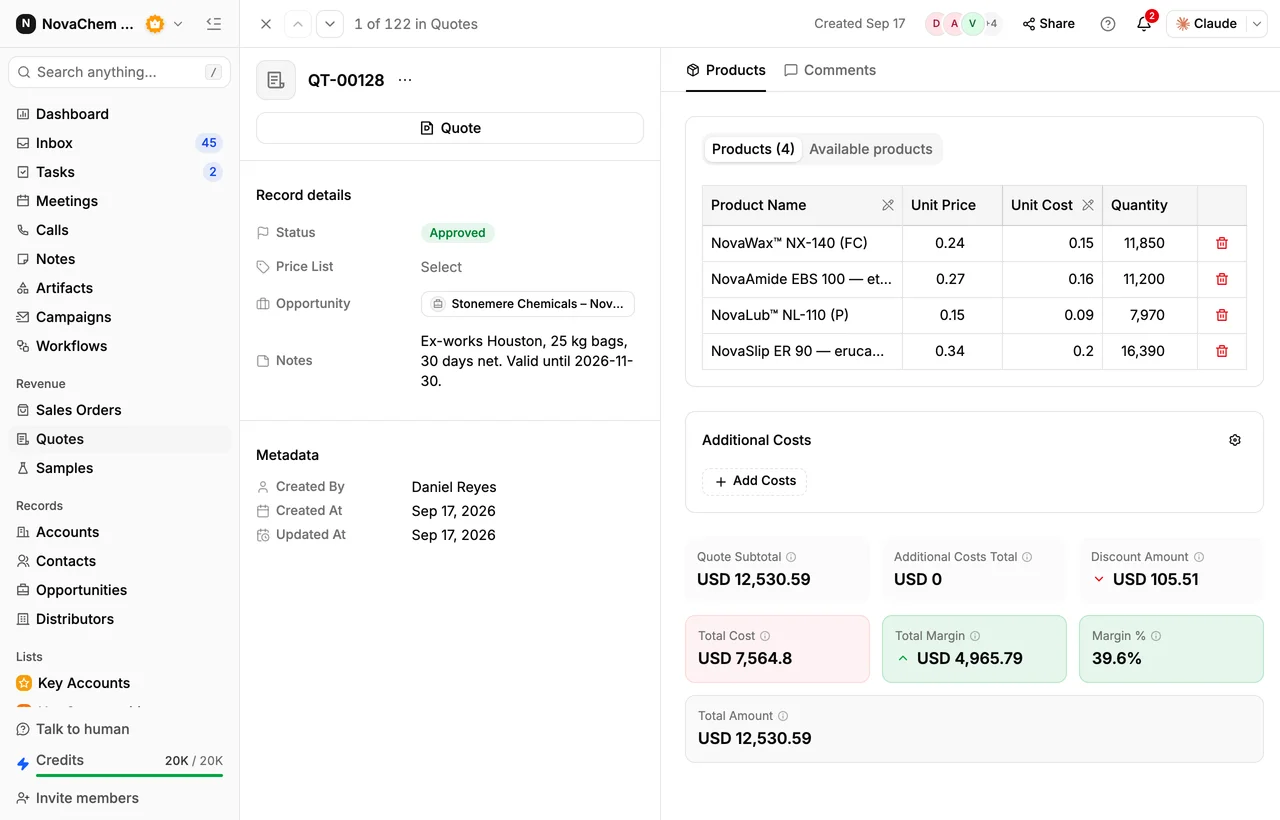Go to previous quote arrow
This screenshot has width=1280, height=820.
point(298,24)
